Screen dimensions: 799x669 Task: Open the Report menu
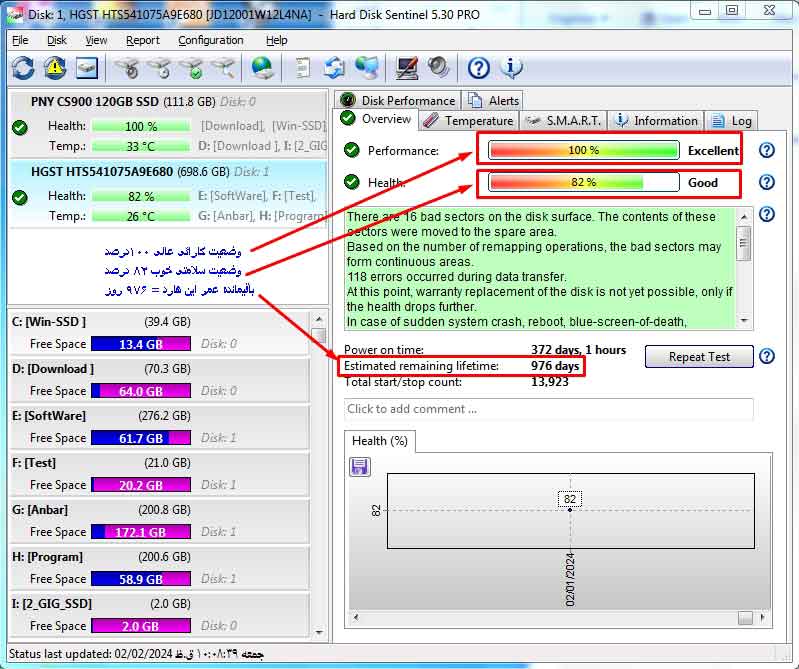point(143,40)
